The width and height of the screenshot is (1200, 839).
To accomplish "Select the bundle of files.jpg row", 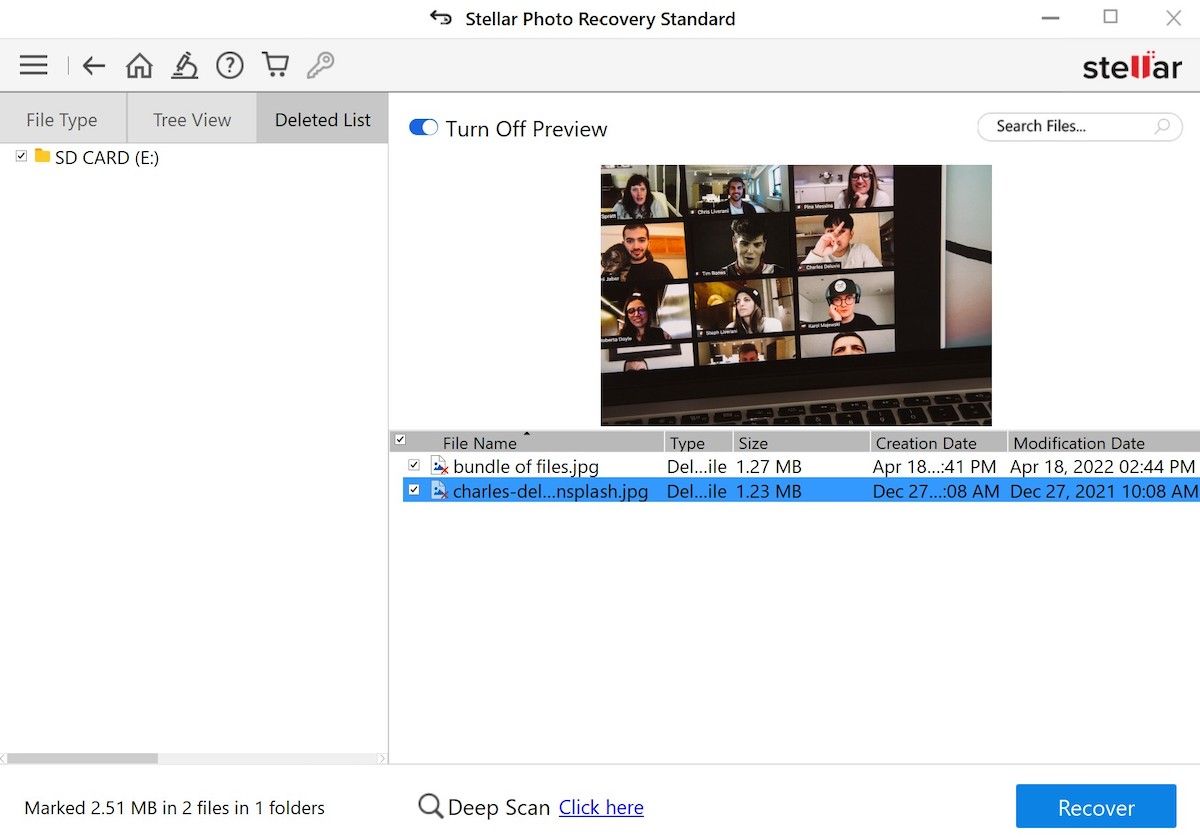I will [800, 466].
